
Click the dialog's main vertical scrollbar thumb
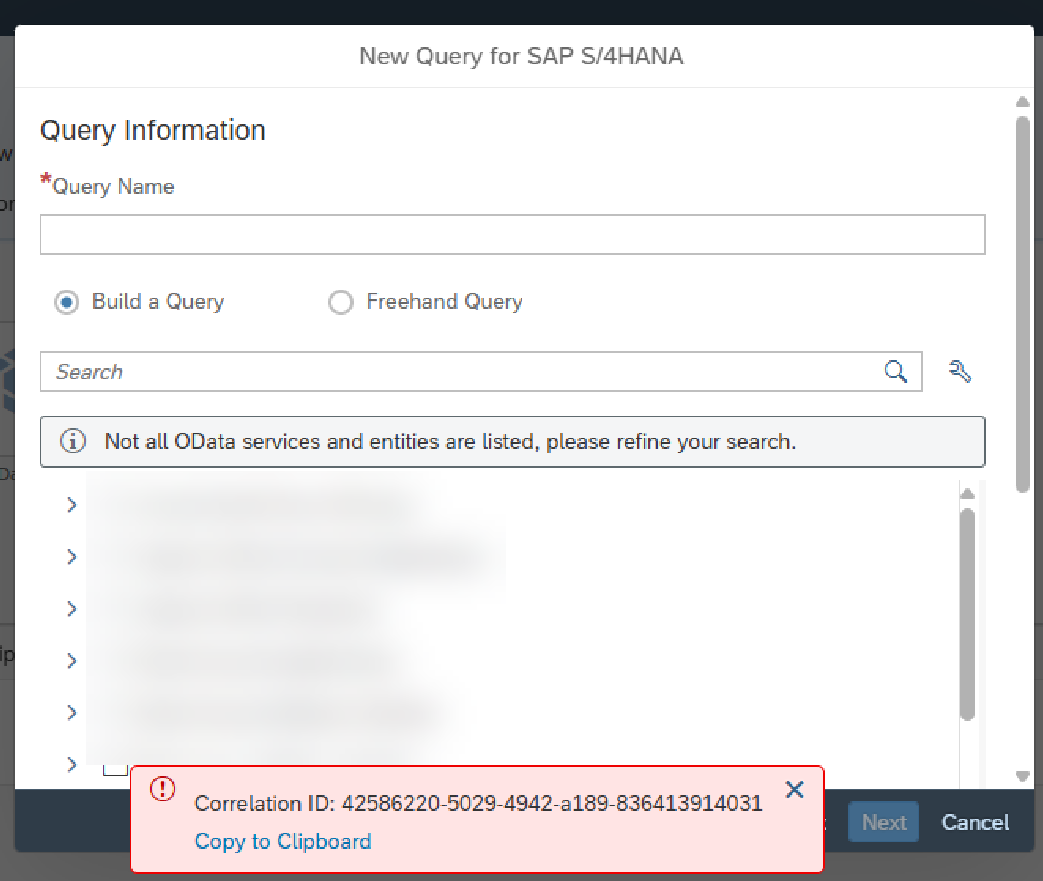[x=1022, y=304]
